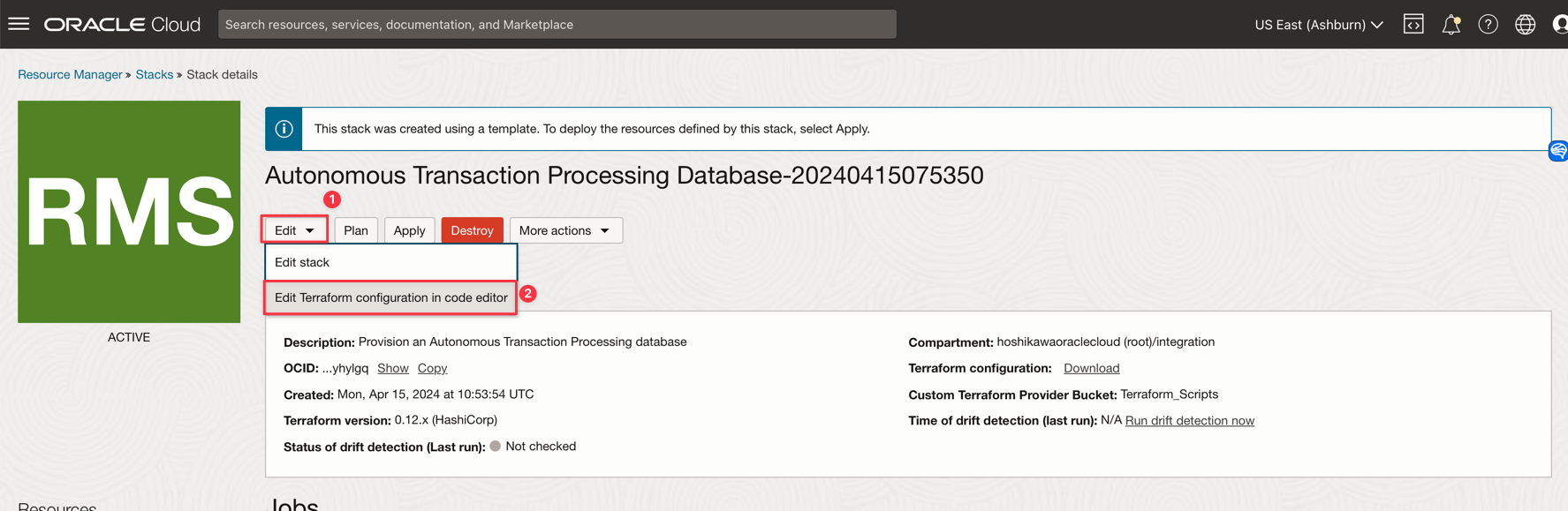Viewport: 1568px width, 511px height.
Task: Select Edit stack menu option
Action: tap(302, 262)
